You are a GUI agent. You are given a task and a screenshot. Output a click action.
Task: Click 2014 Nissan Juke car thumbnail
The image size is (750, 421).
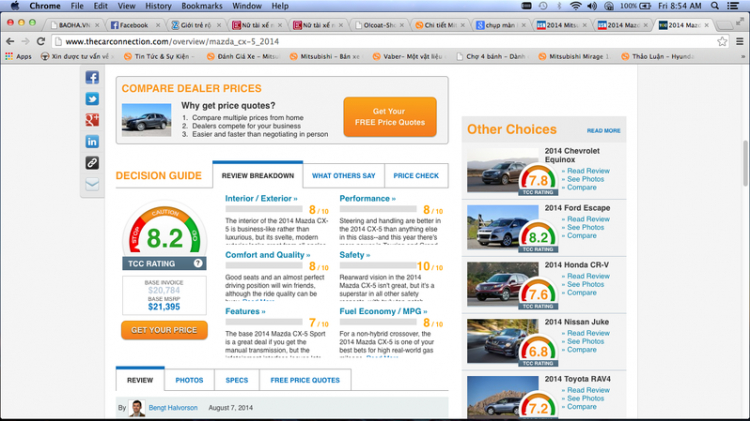[x=503, y=341]
